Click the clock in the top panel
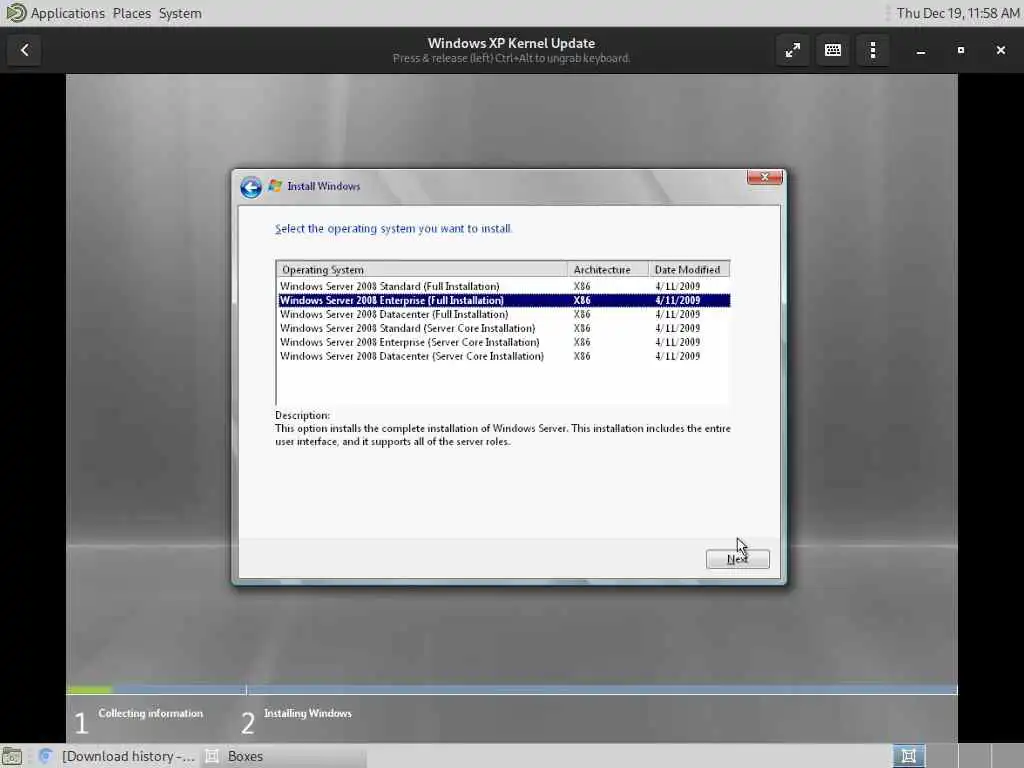1024x768 pixels. tap(957, 13)
